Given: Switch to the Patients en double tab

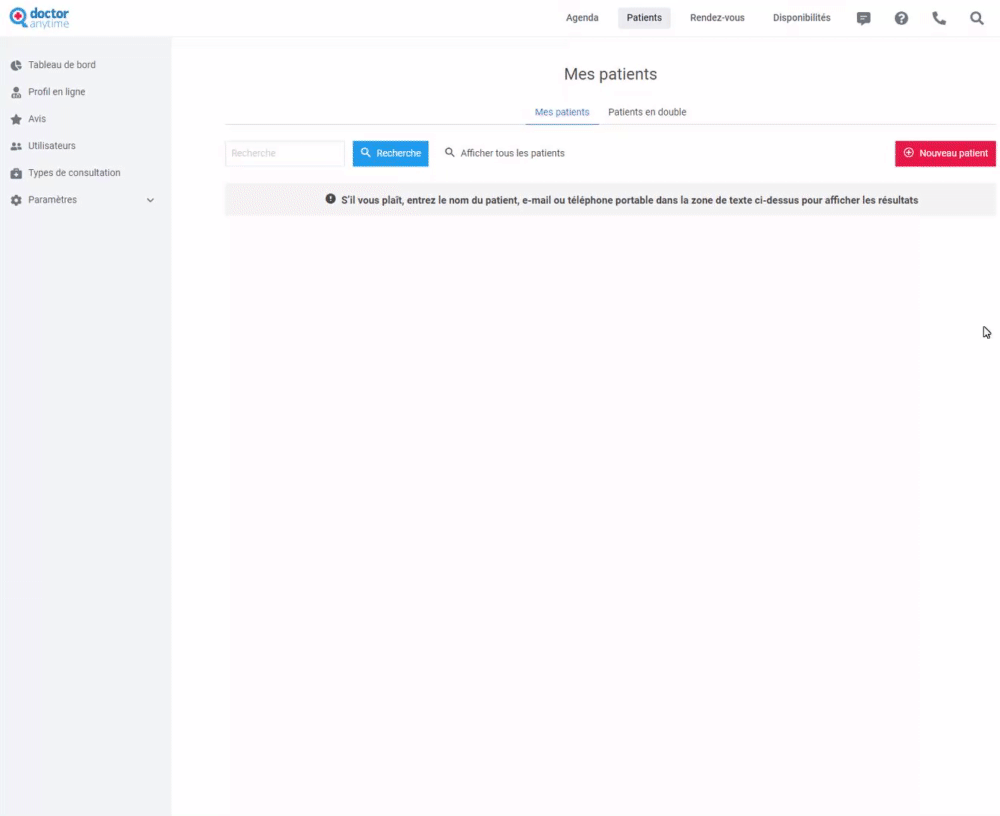Looking at the screenshot, I should pos(647,112).
